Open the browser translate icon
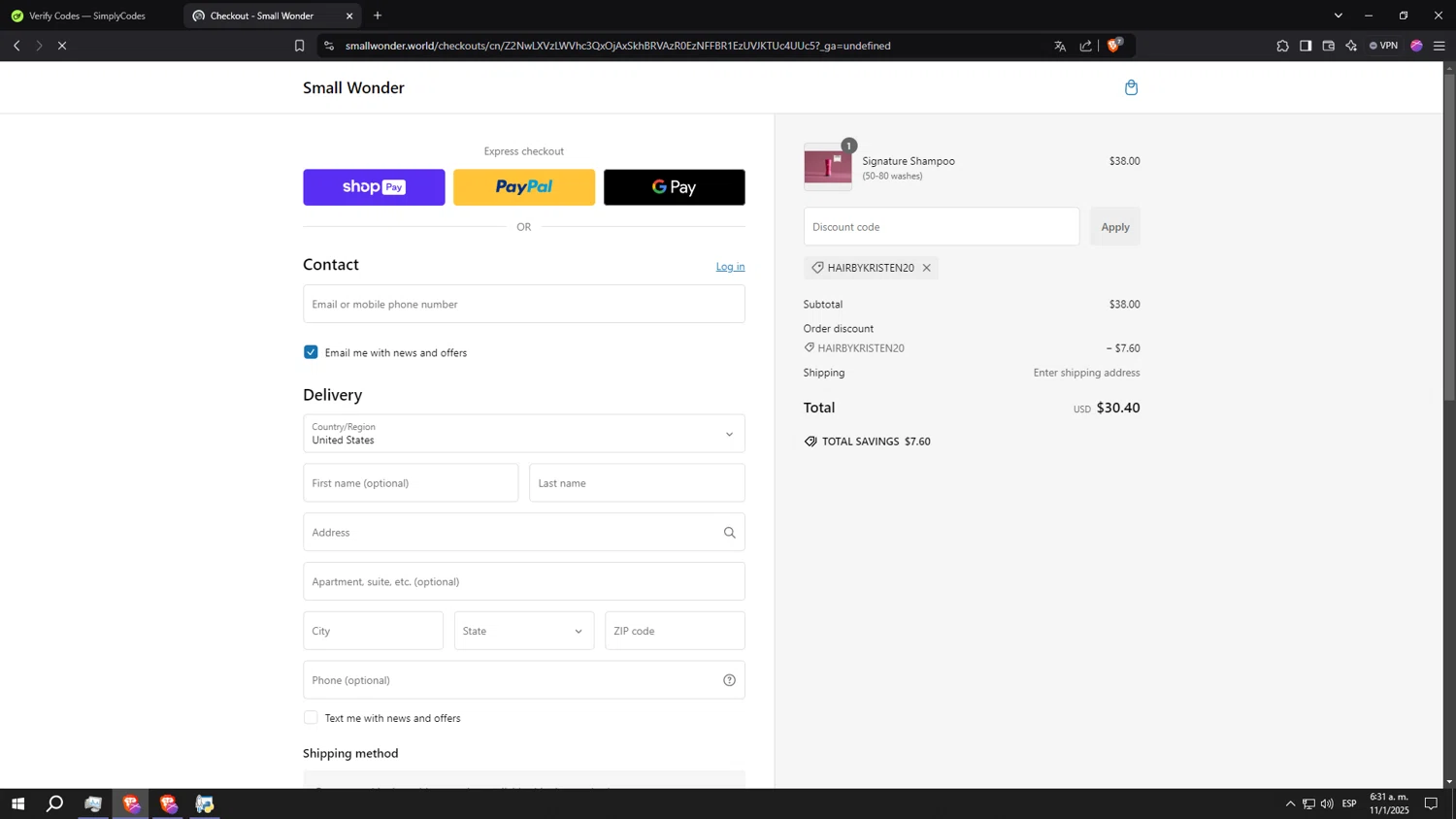1456x819 pixels. (x=1060, y=46)
